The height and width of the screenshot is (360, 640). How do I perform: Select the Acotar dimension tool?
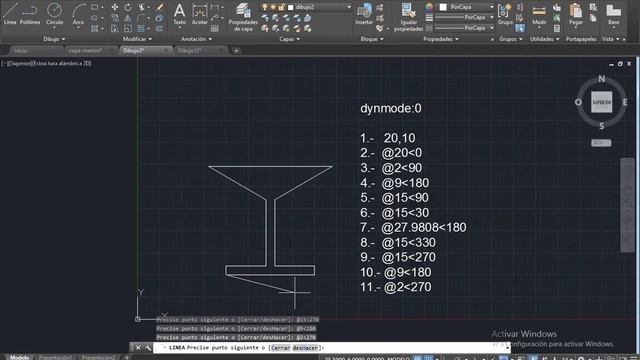[200, 13]
